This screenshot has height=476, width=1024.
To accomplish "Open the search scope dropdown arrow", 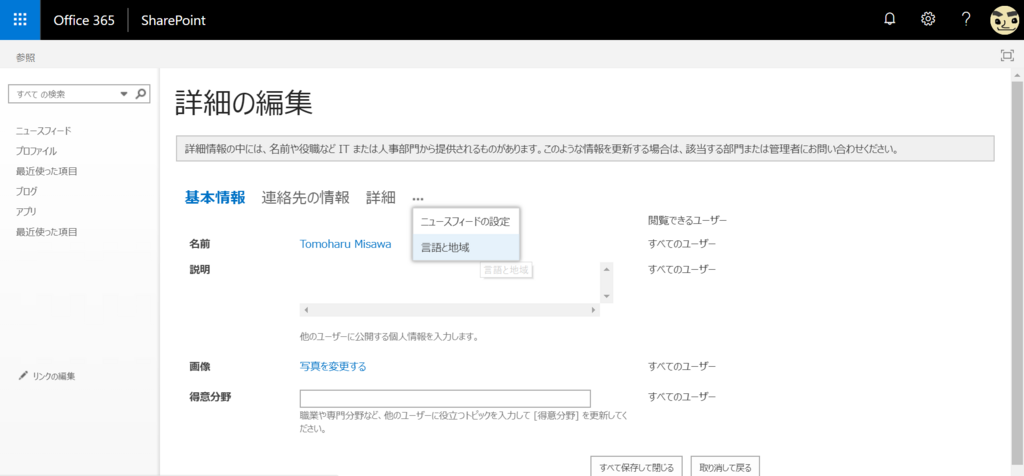I will click(x=124, y=94).
